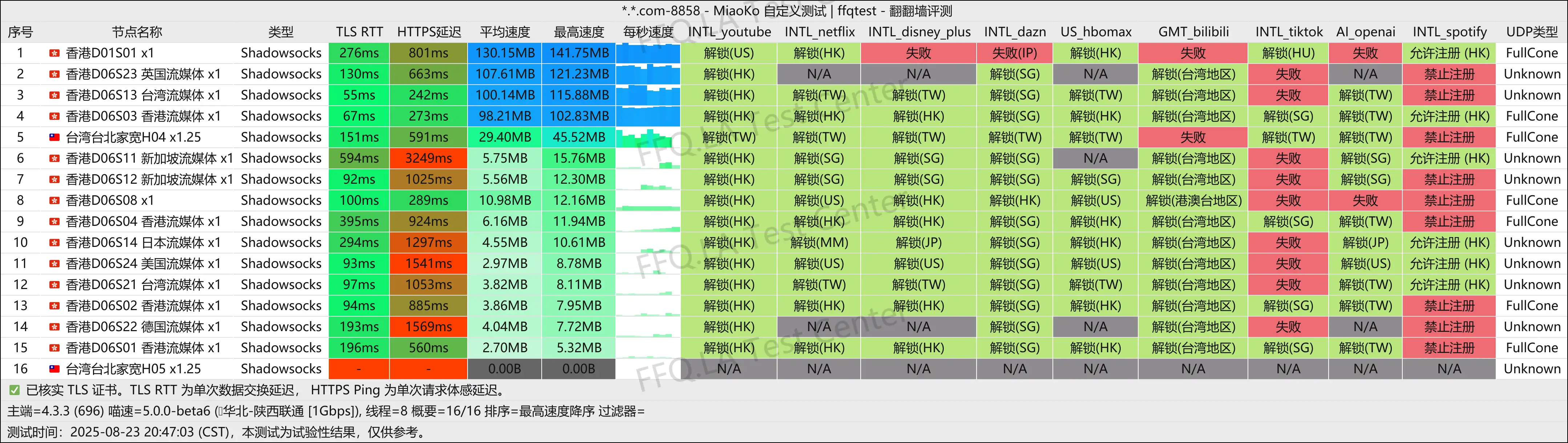
Task: Click the INTL_disney_plus column header
Action: [919, 32]
